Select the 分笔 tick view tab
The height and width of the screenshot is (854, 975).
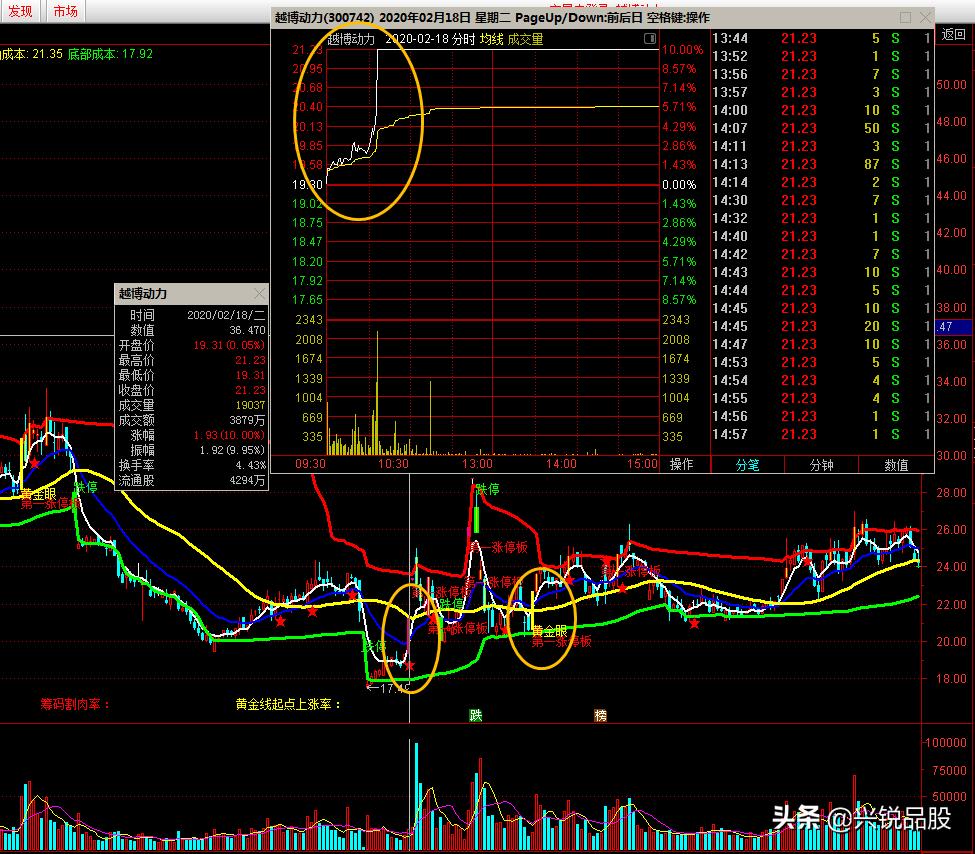point(747,464)
